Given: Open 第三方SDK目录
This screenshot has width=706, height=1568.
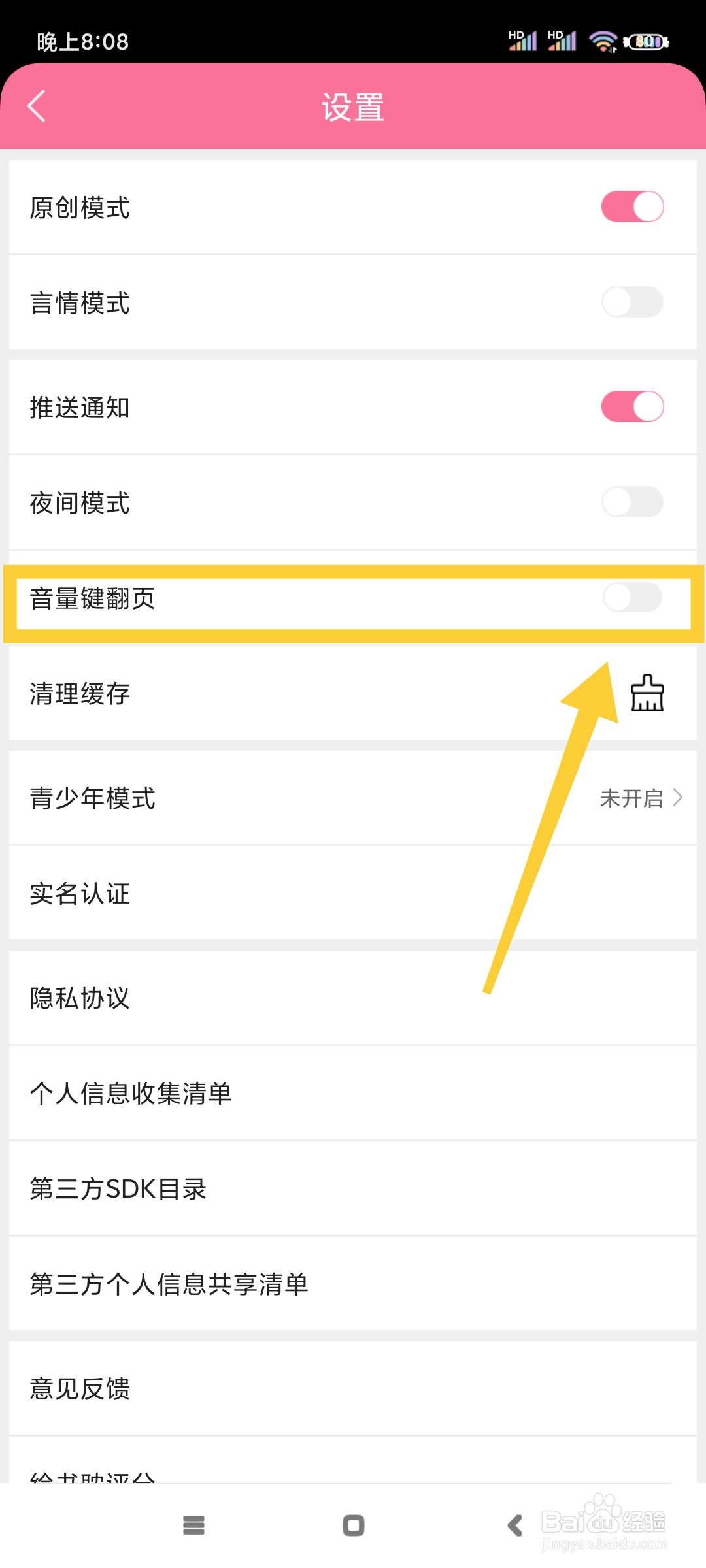Looking at the screenshot, I should 118,1189.
